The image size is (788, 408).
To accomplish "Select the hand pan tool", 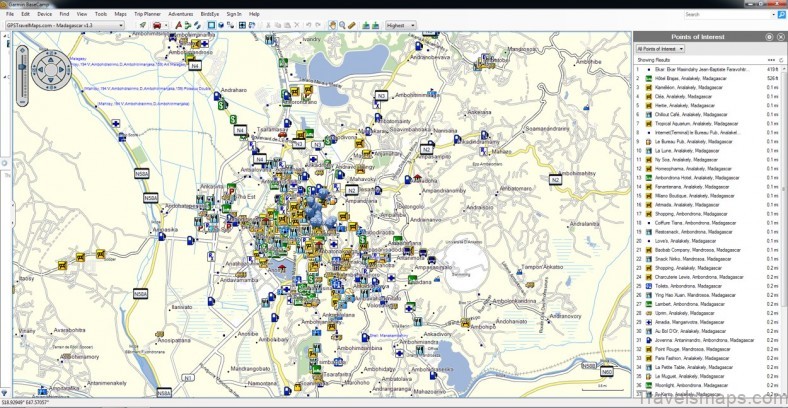I will 333,25.
